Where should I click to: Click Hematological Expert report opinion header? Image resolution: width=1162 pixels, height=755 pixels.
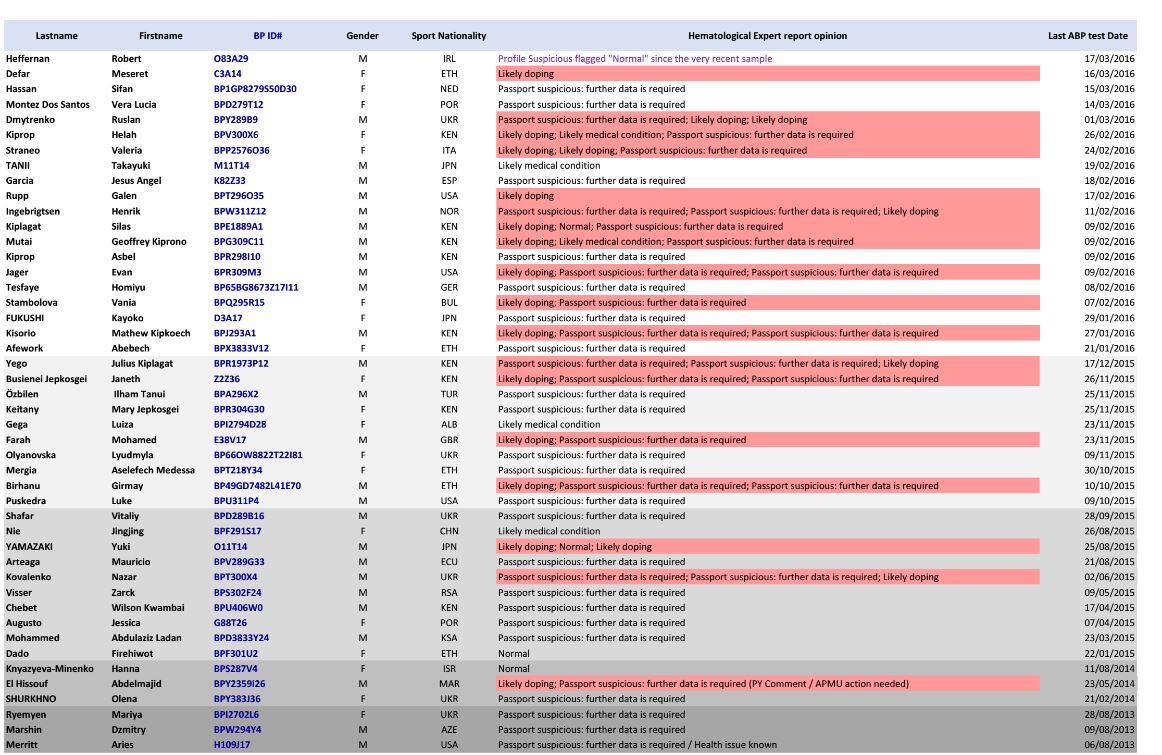pos(768,36)
